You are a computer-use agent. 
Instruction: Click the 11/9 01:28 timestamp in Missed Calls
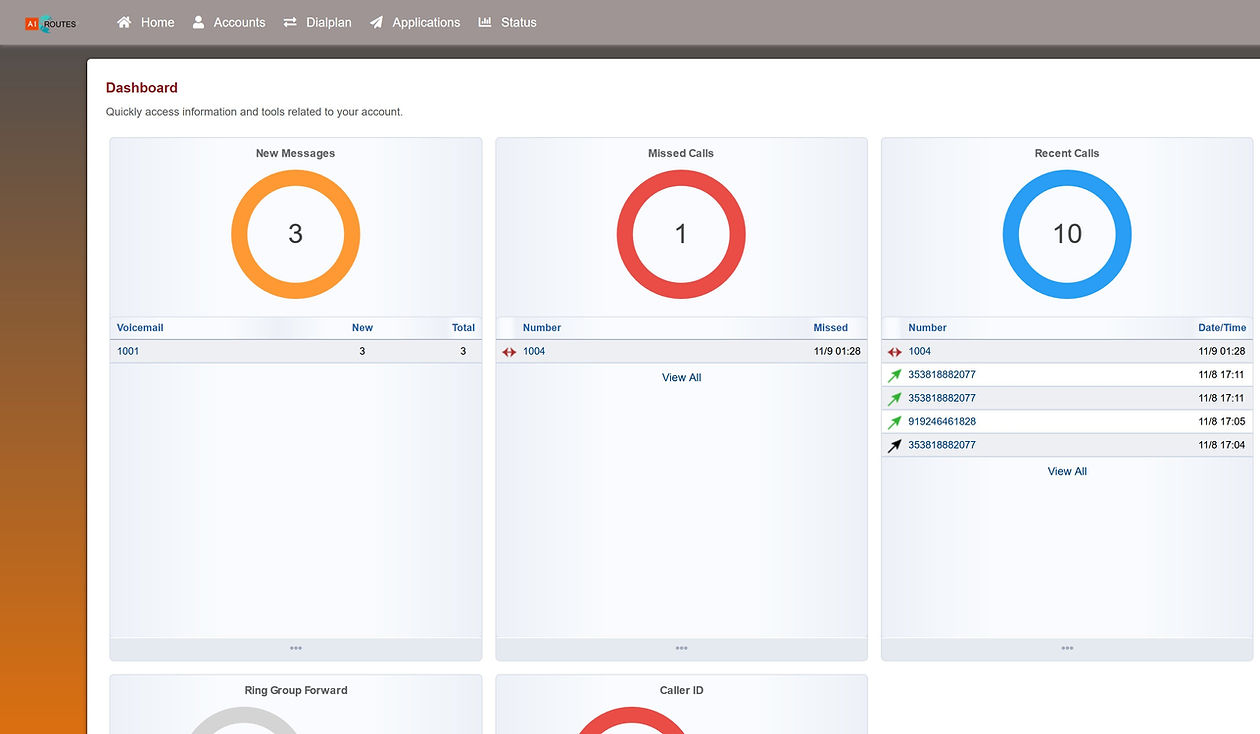pyautogui.click(x=837, y=352)
